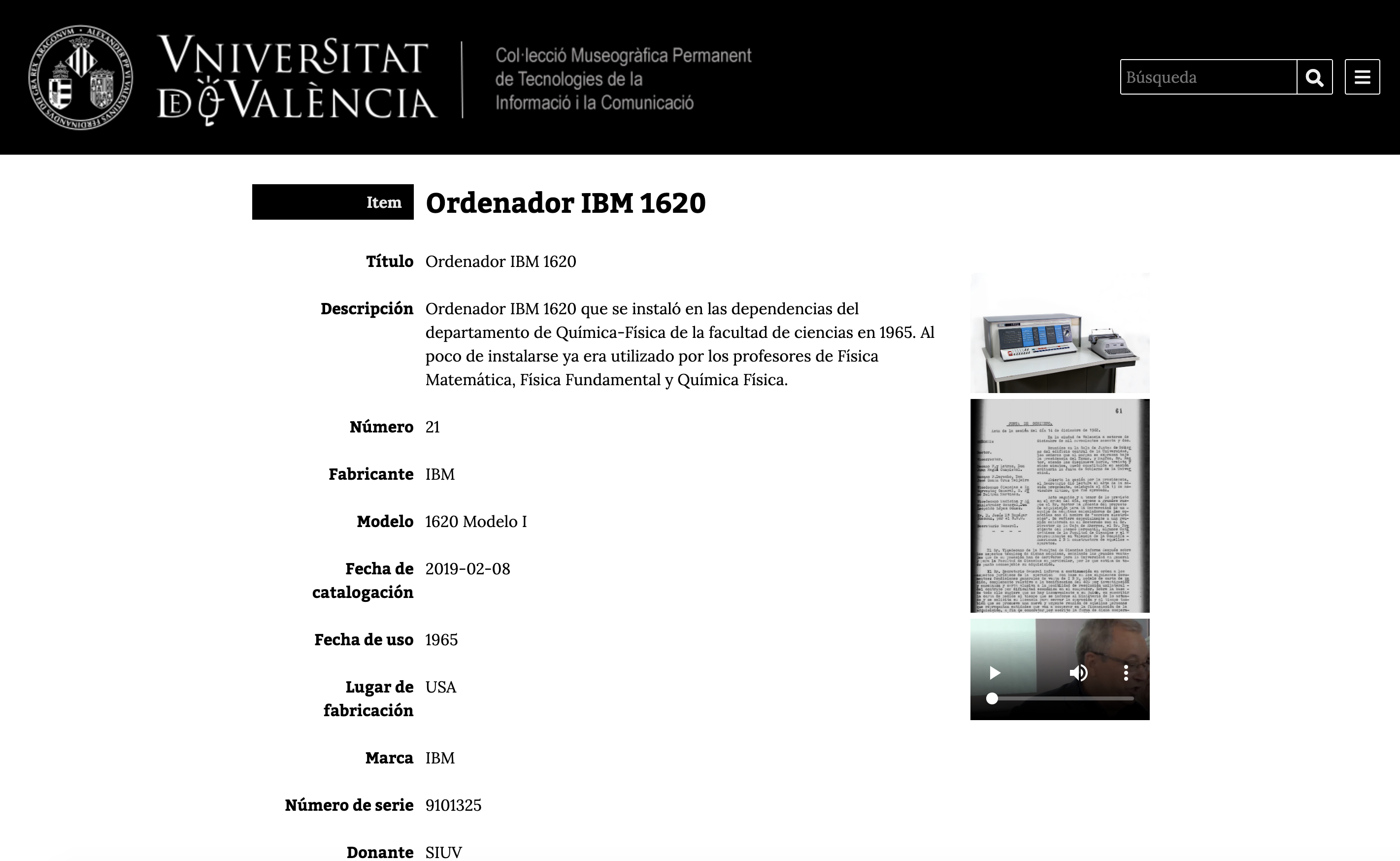Viewport: 1400px width, 861px height.
Task: Click the Número de serie field label
Action: pyautogui.click(x=349, y=805)
